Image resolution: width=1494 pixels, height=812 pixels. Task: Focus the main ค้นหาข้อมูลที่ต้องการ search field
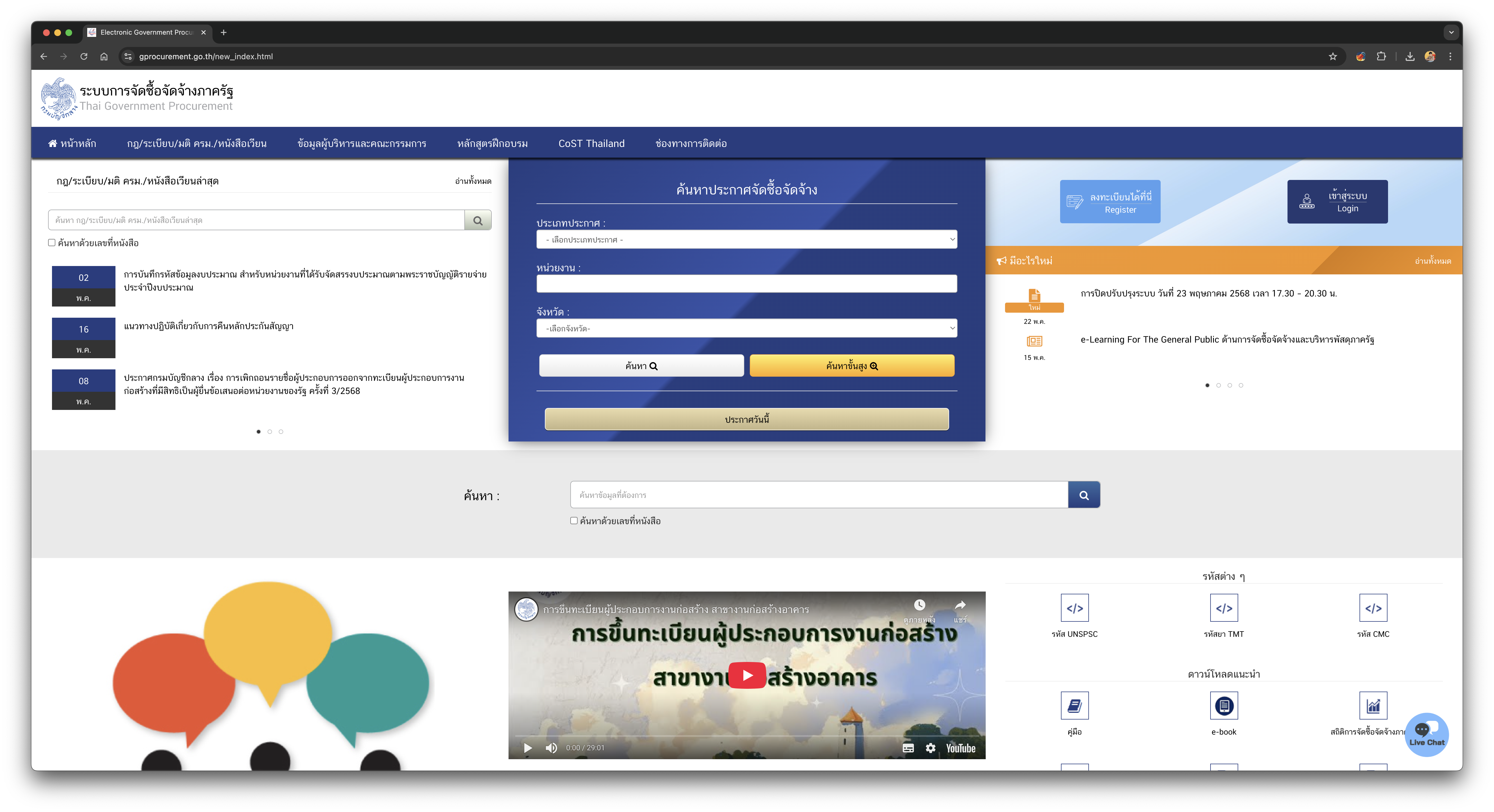pos(819,495)
